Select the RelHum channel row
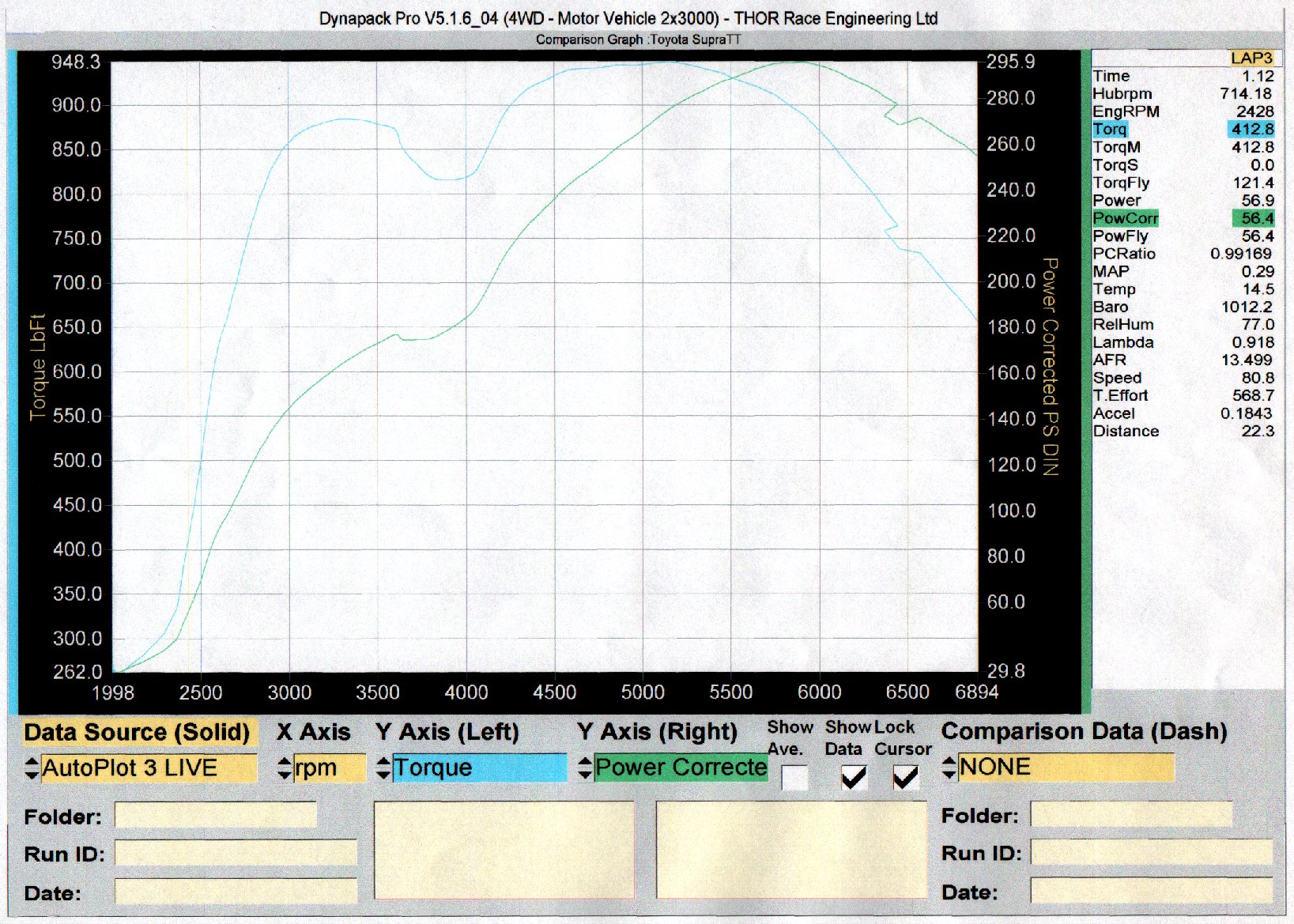Screen dimensions: 1294x924 point(1183,324)
